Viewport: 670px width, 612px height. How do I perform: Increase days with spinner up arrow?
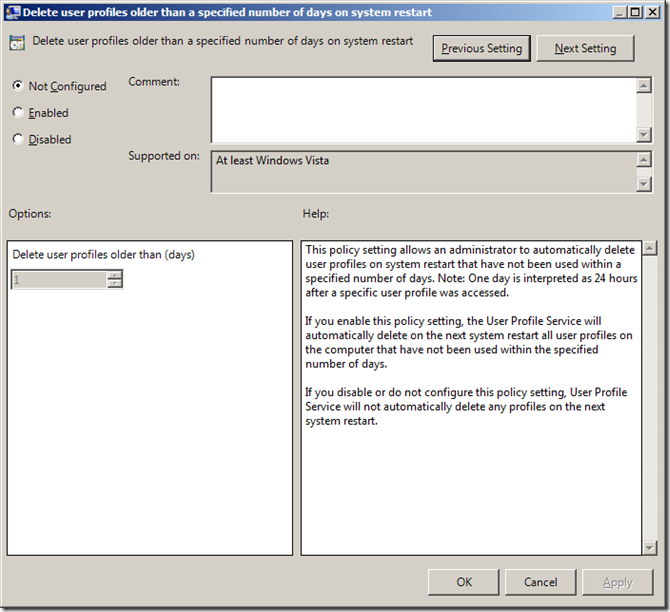pyautogui.click(x=115, y=275)
